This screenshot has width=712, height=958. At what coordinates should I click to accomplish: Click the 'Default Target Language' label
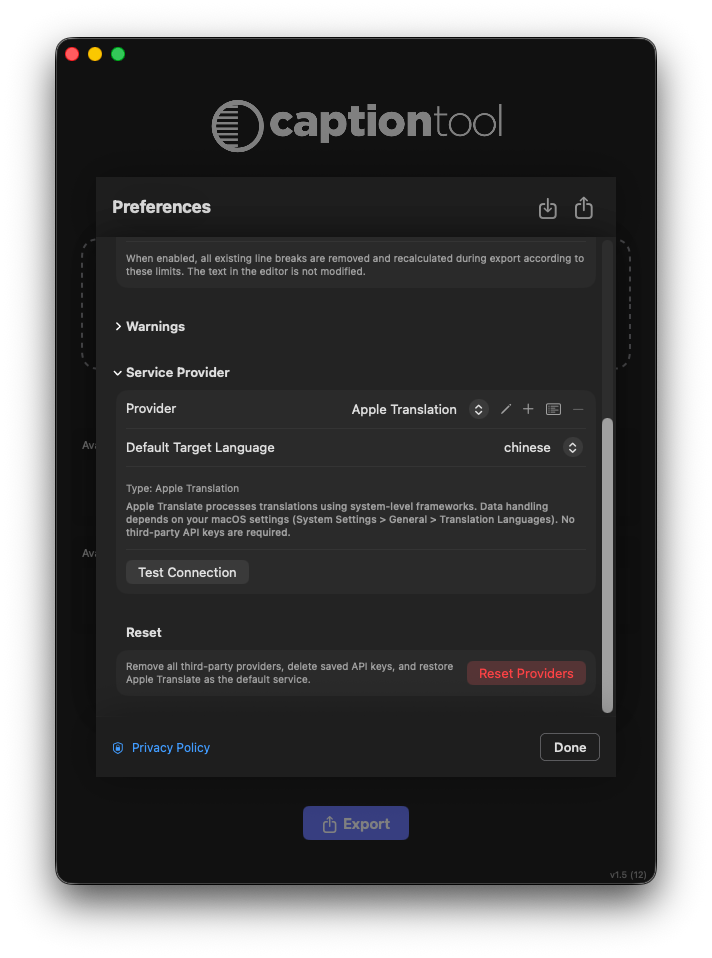click(200, 448)
